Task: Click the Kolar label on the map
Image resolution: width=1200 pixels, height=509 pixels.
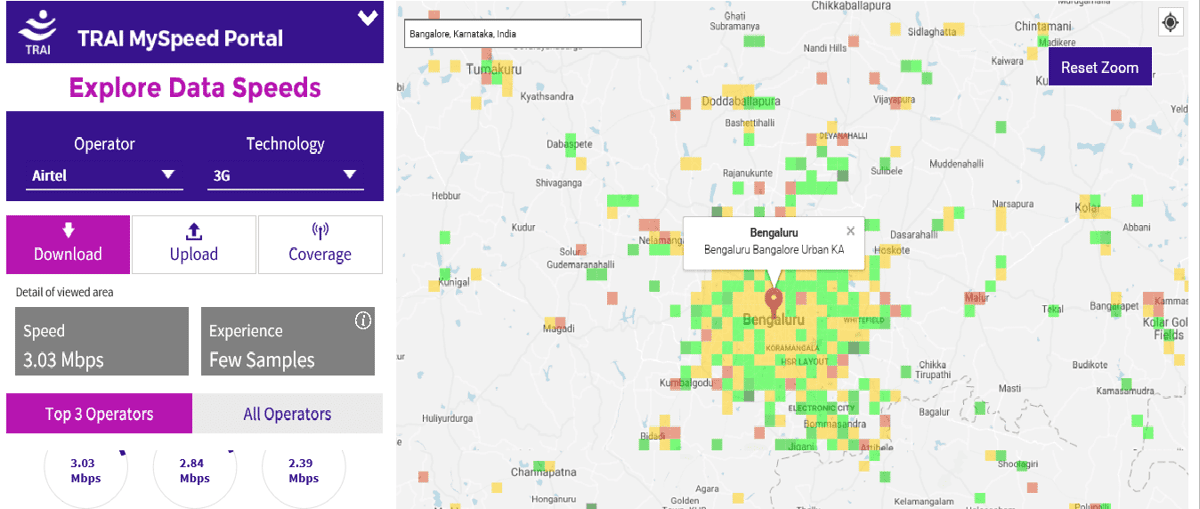Action: pos(1087,207)
